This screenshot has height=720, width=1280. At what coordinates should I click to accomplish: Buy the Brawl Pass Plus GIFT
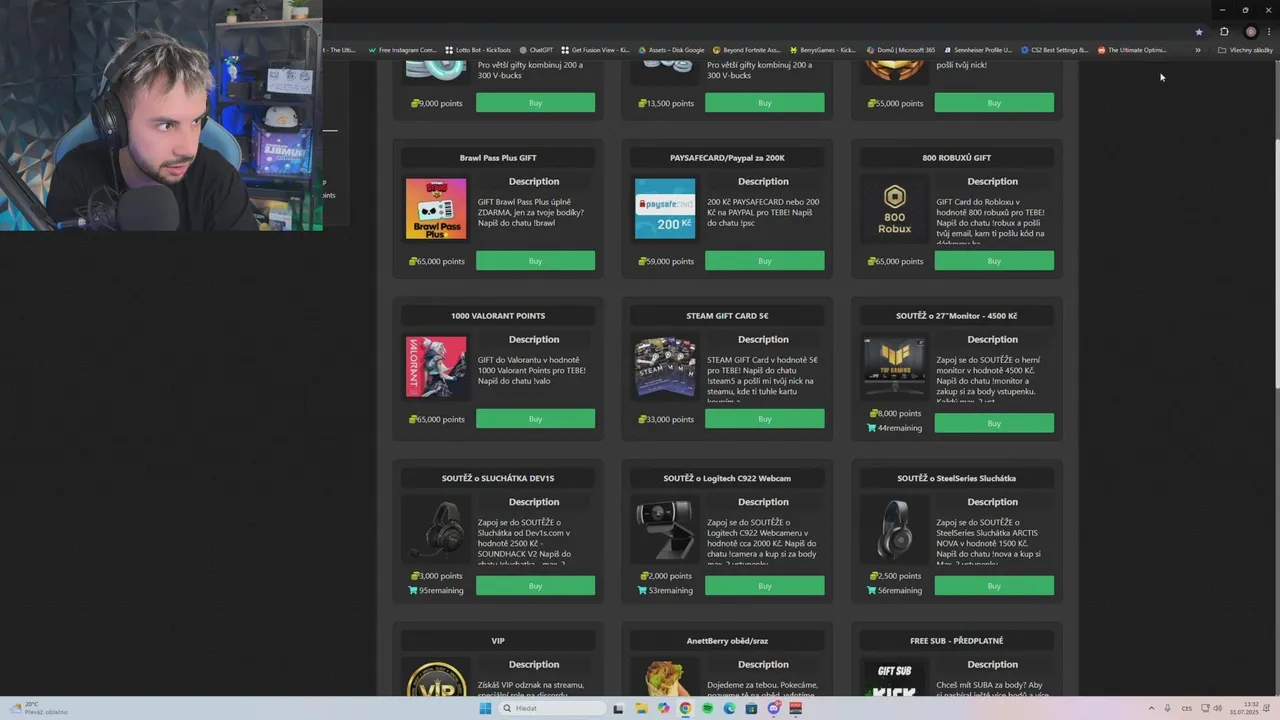[x=535, y=261]
